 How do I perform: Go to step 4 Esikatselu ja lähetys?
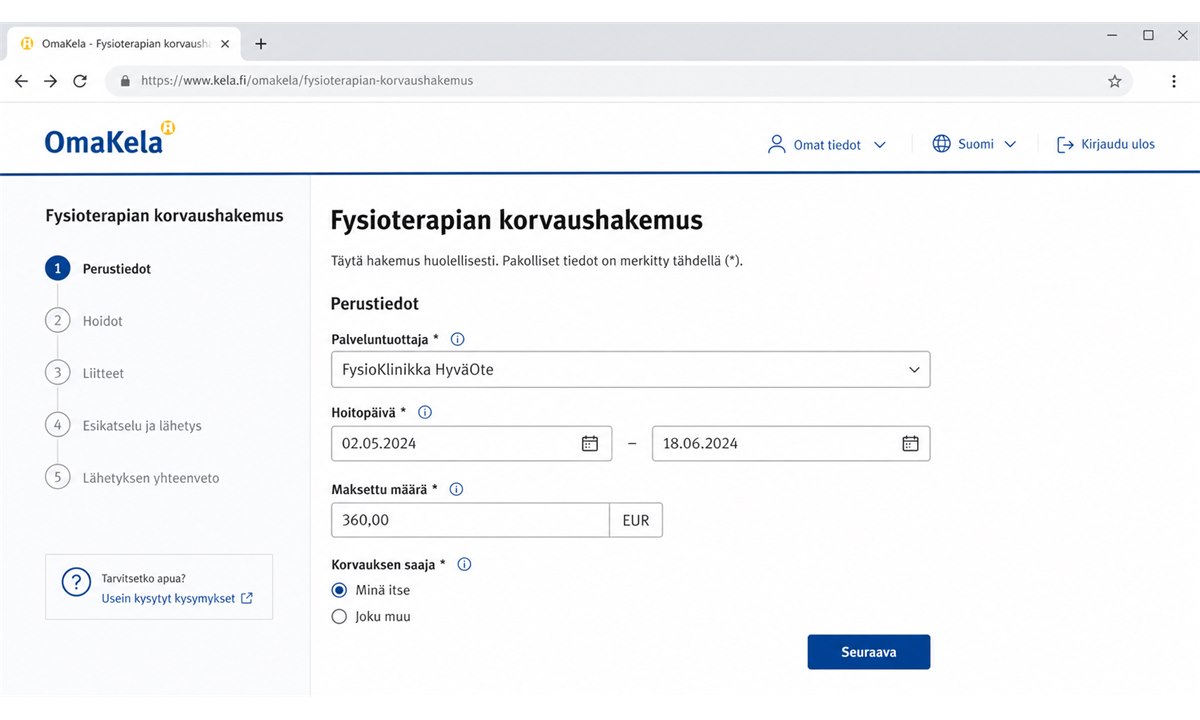click(x=123, y=425)
